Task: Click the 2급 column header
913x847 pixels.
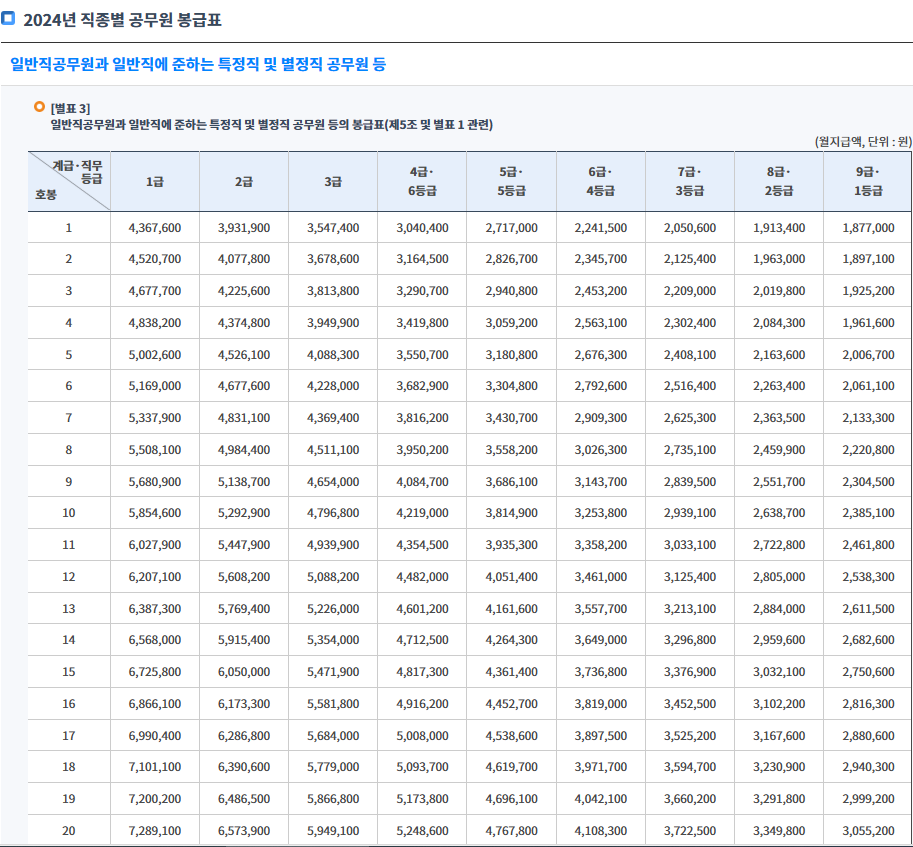Action: click(x=244, y=182)
